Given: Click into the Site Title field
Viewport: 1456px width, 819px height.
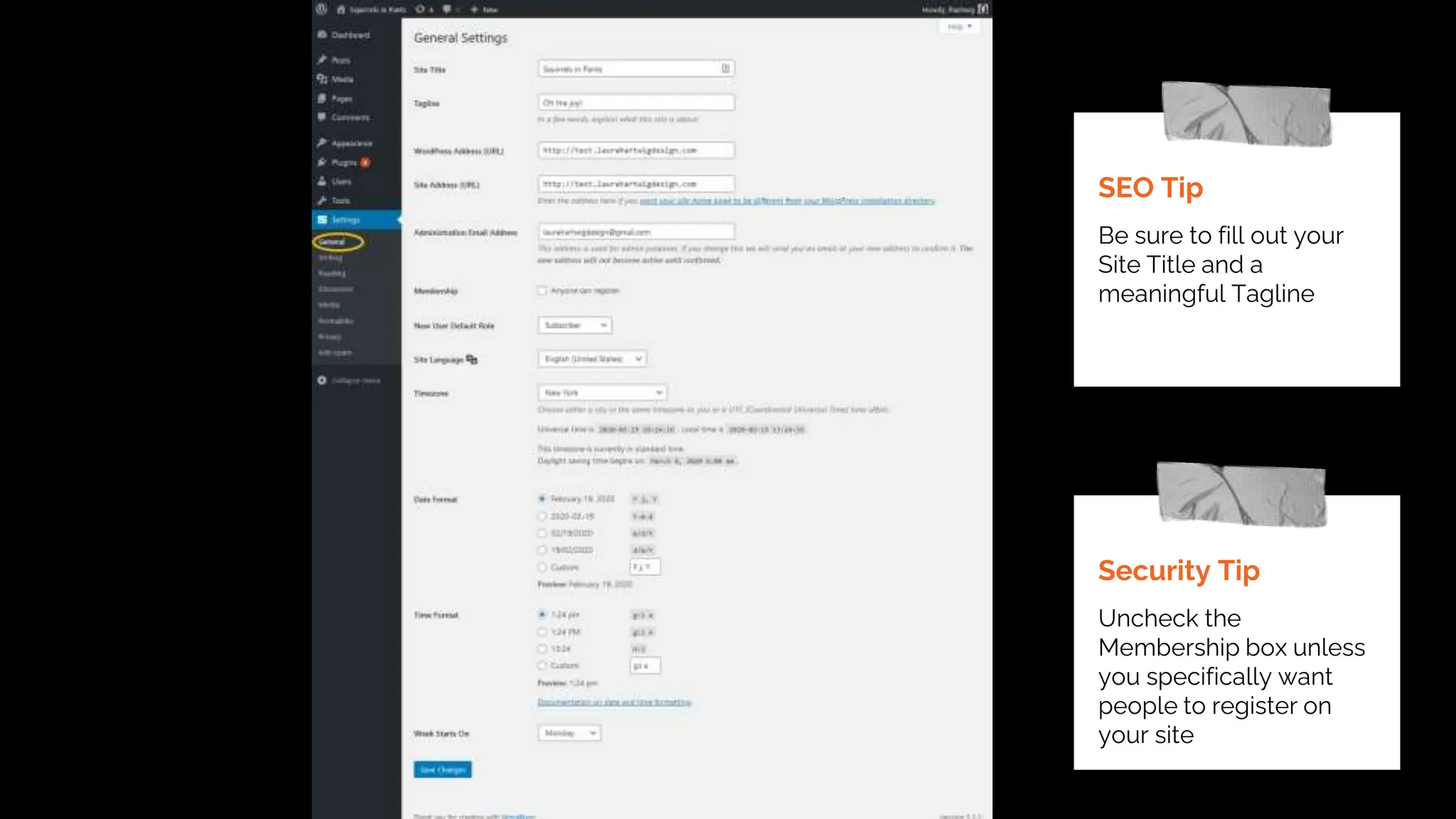Looking at the screenshot, I should [636, 68].
